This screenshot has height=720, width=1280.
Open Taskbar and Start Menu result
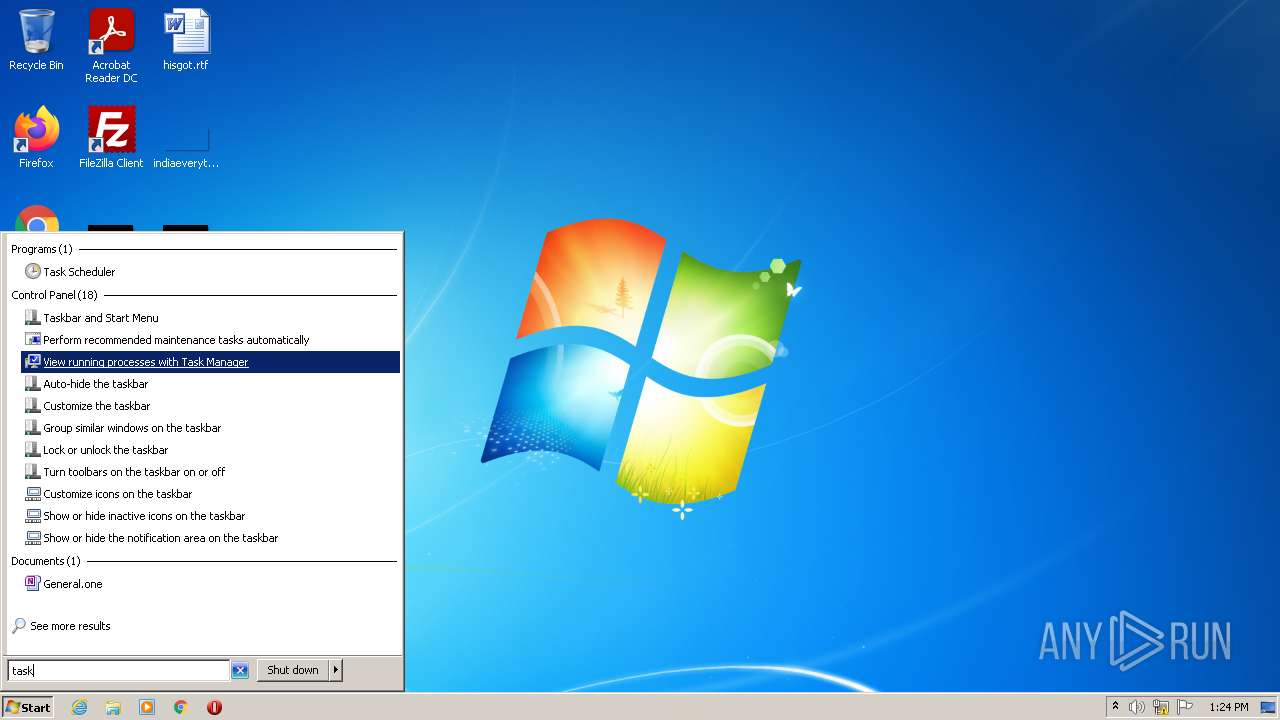click(x=210, y=318)
